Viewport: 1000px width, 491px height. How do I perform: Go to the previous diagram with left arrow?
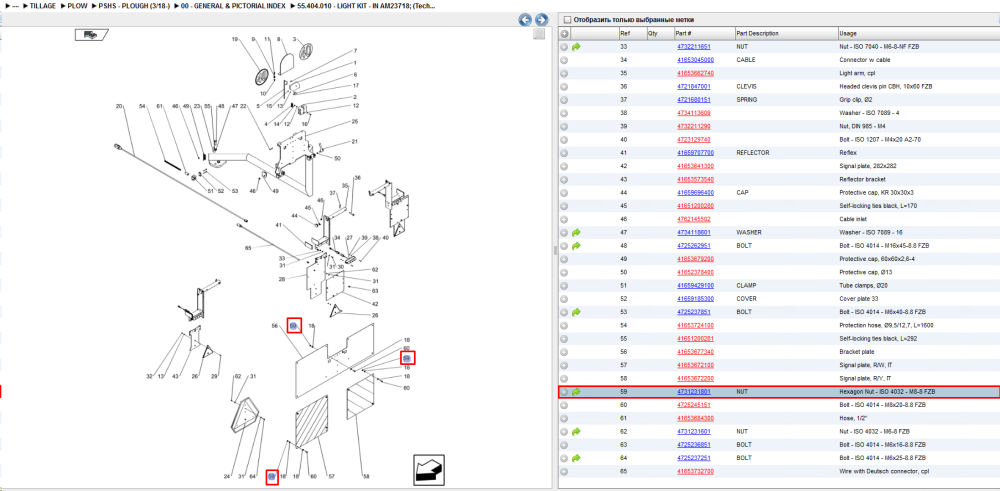(525, 20)
